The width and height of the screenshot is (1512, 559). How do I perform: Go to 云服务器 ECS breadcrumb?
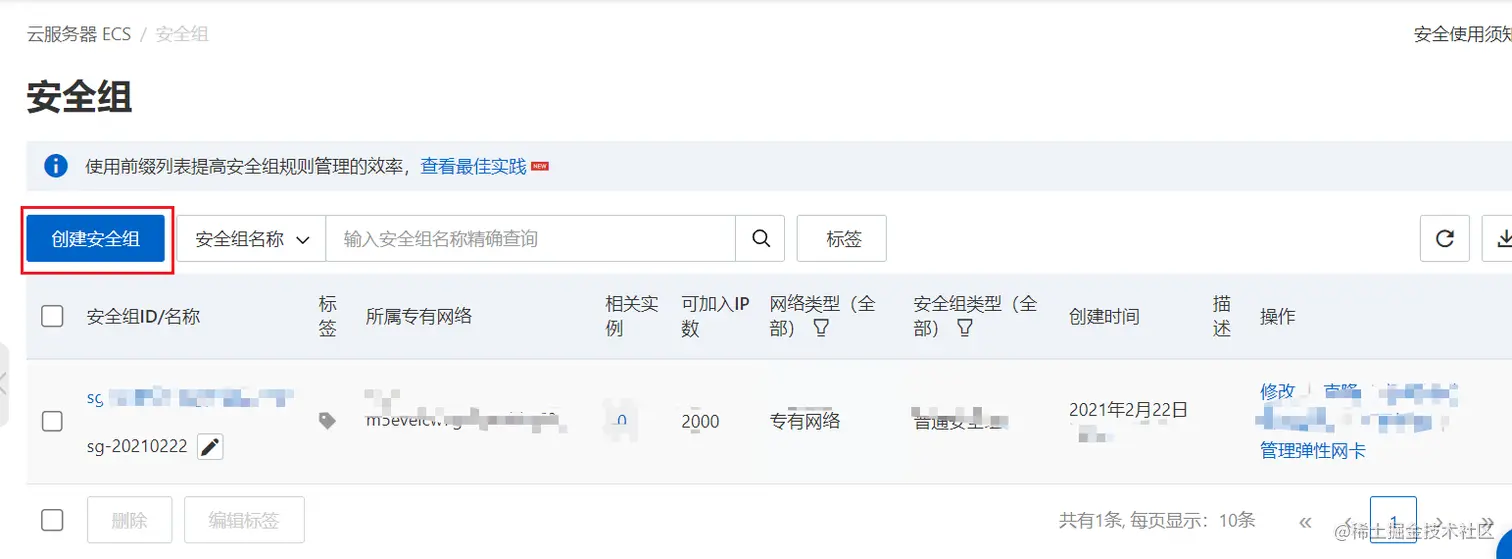tap(79, 34)
